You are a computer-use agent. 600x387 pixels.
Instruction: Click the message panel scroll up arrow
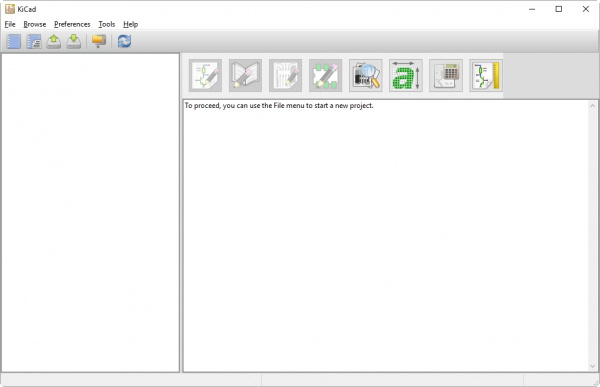point(592,105)
